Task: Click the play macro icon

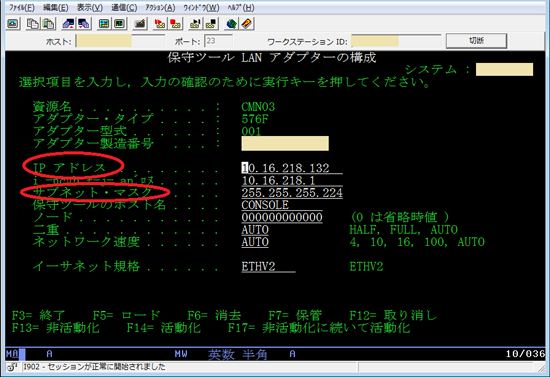Action: tap(195, 24)
